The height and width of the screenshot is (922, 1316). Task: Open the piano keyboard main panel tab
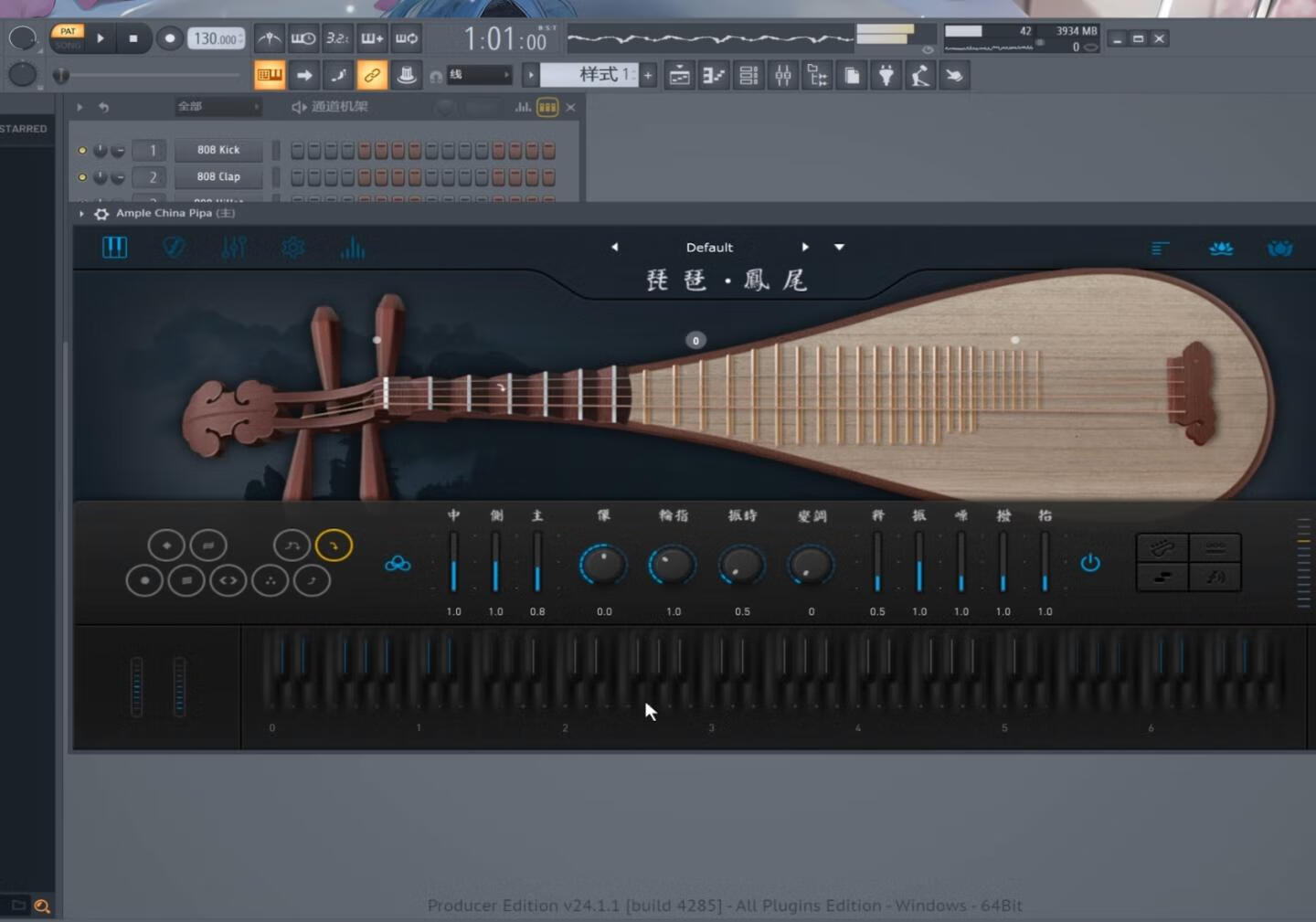(x=114, y=248)
